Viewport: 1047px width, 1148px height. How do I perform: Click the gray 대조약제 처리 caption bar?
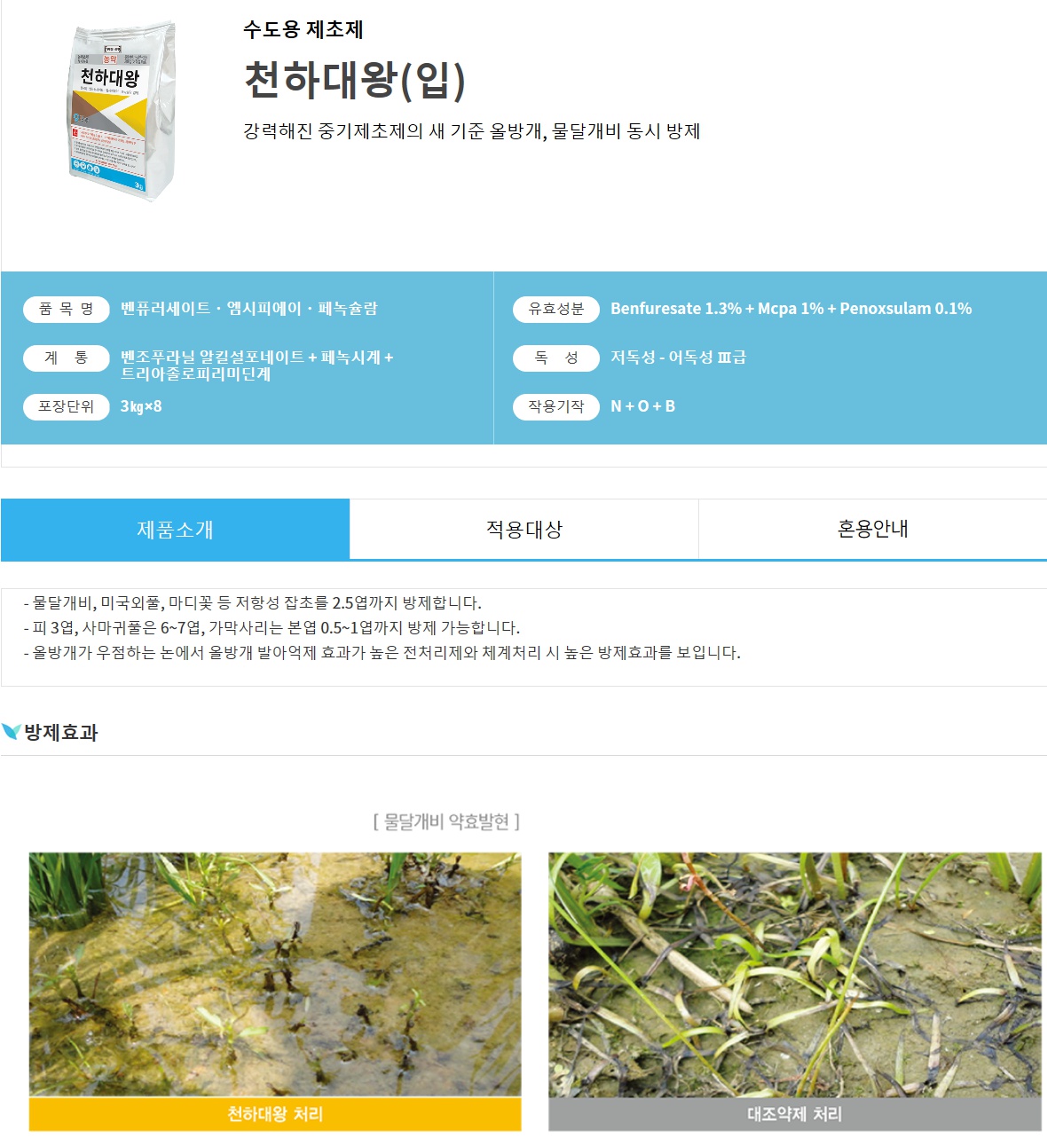point(795,1114)
